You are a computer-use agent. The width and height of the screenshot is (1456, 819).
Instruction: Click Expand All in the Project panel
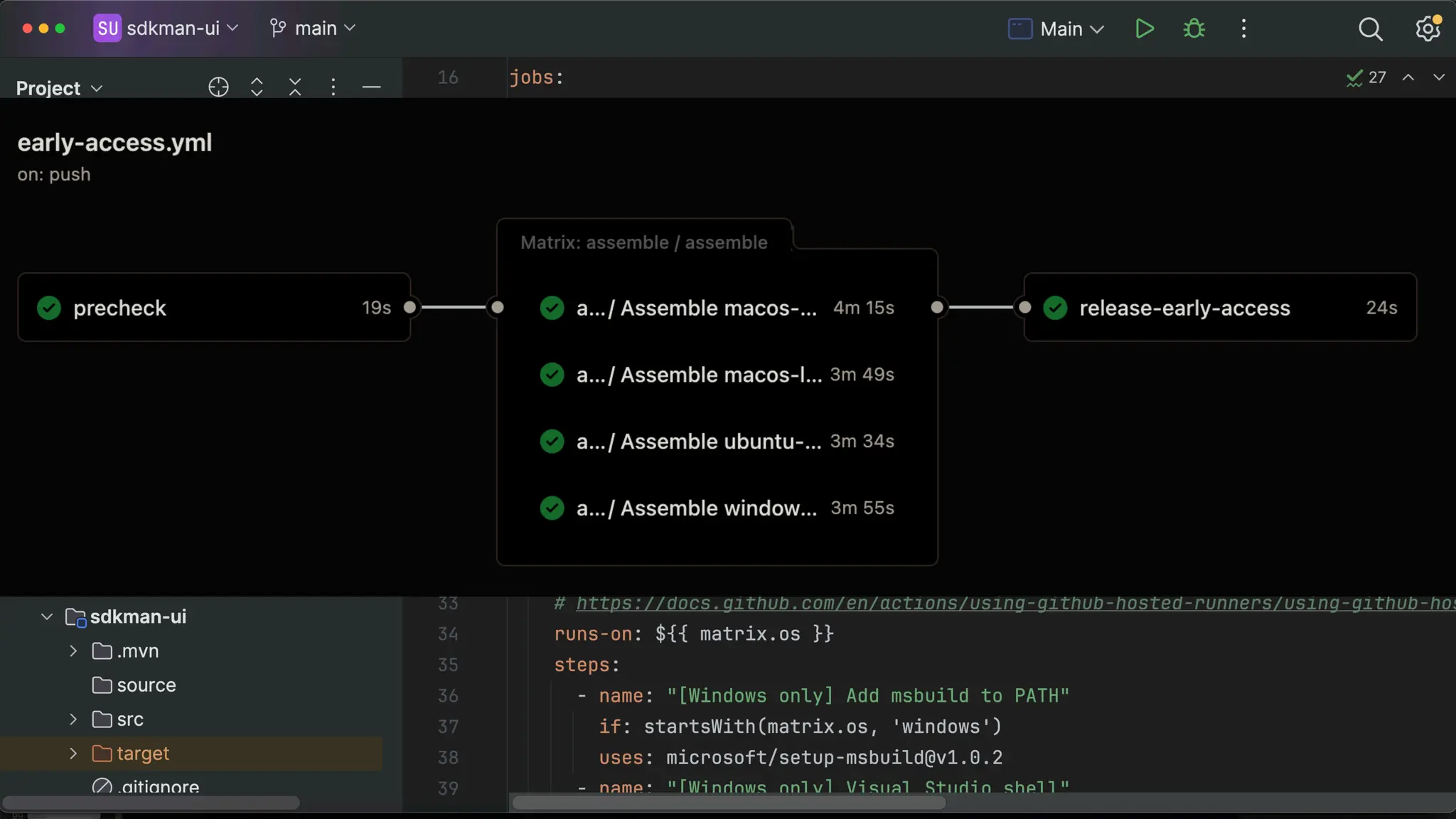(257, 87)
